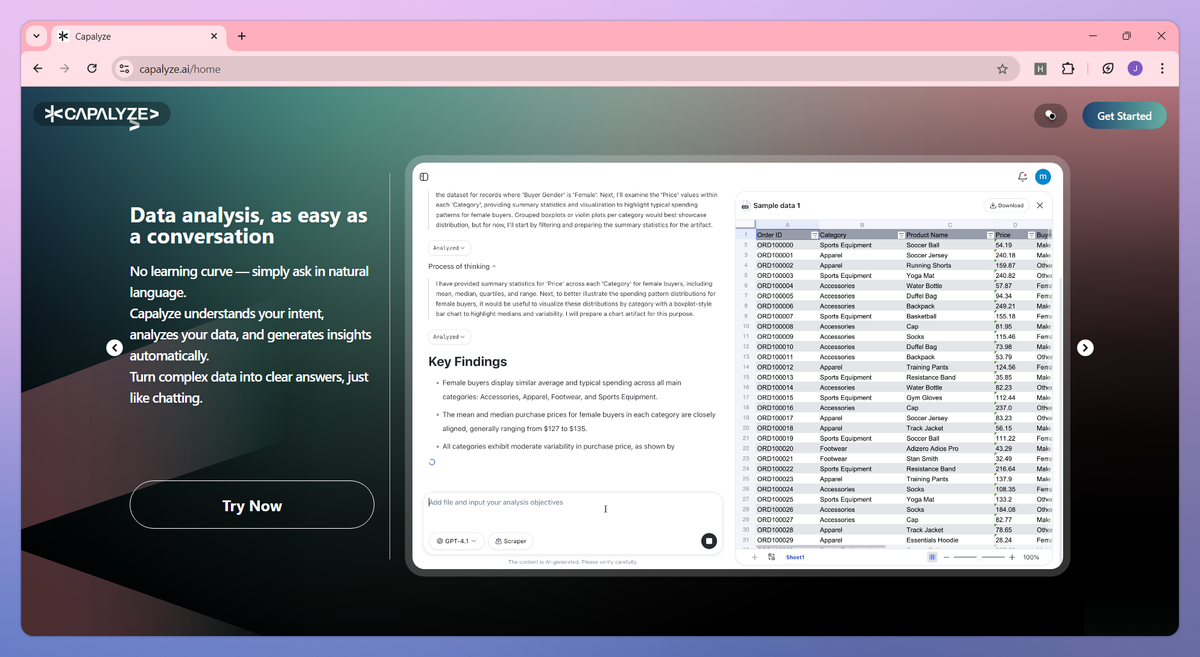
Task: Click the Capalyze logo
Action: pos(101,114)
